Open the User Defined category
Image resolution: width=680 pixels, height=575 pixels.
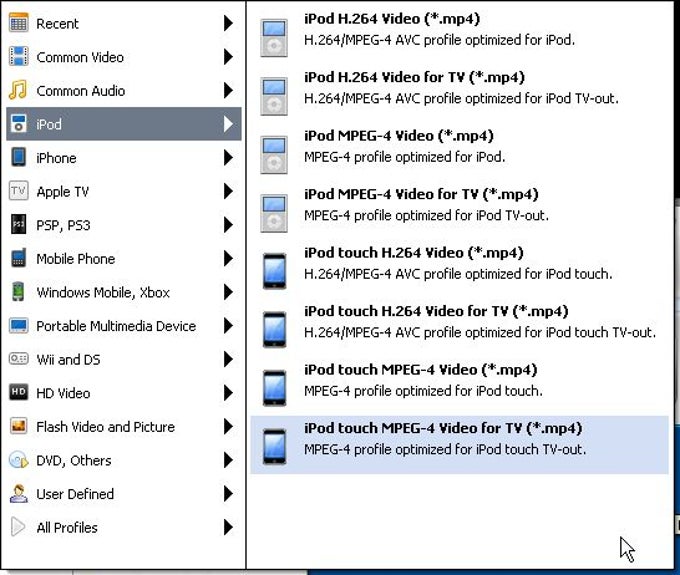(124, 493)
